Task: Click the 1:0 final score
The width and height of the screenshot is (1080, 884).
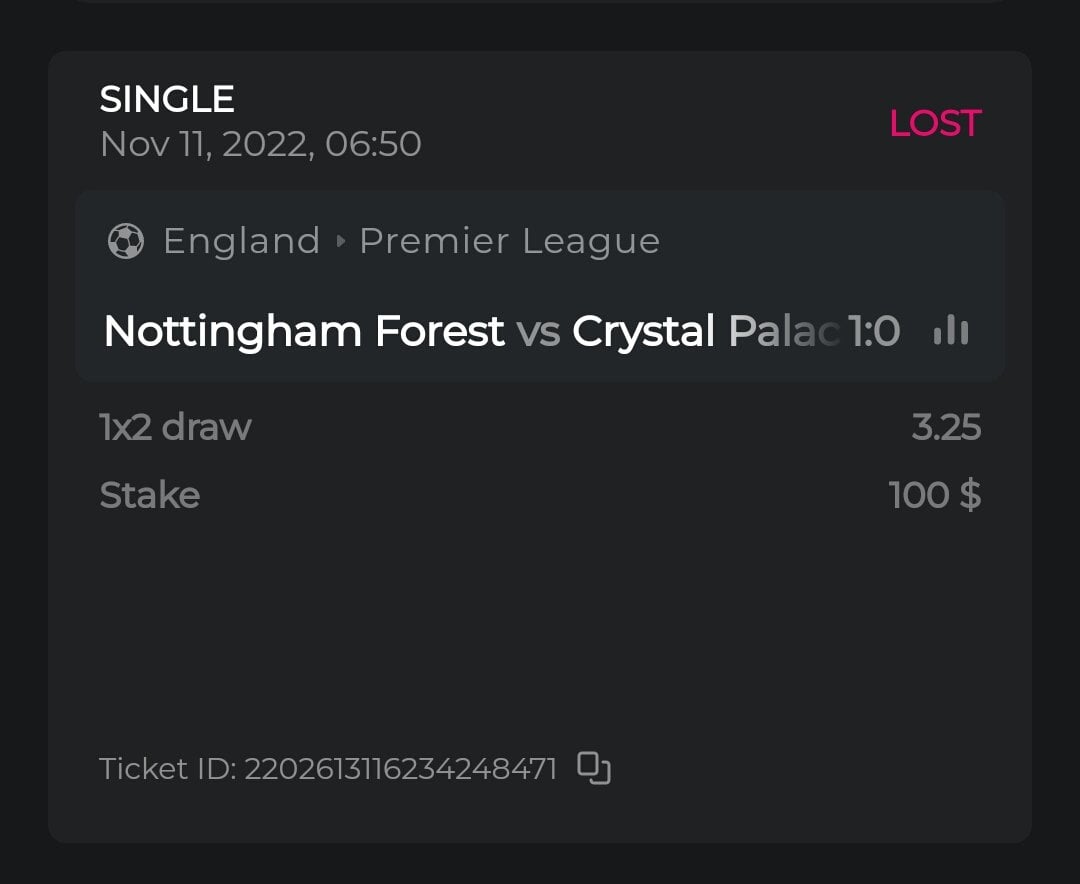Action: [874, 331]
